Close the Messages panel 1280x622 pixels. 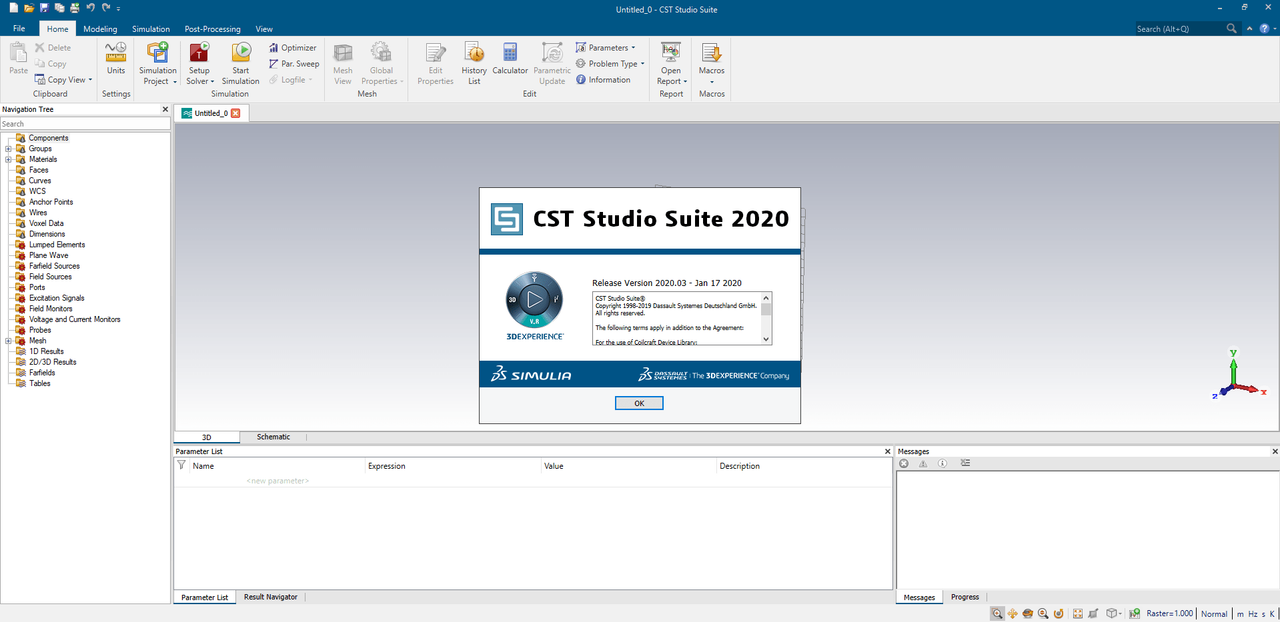tap(1274, 451)
